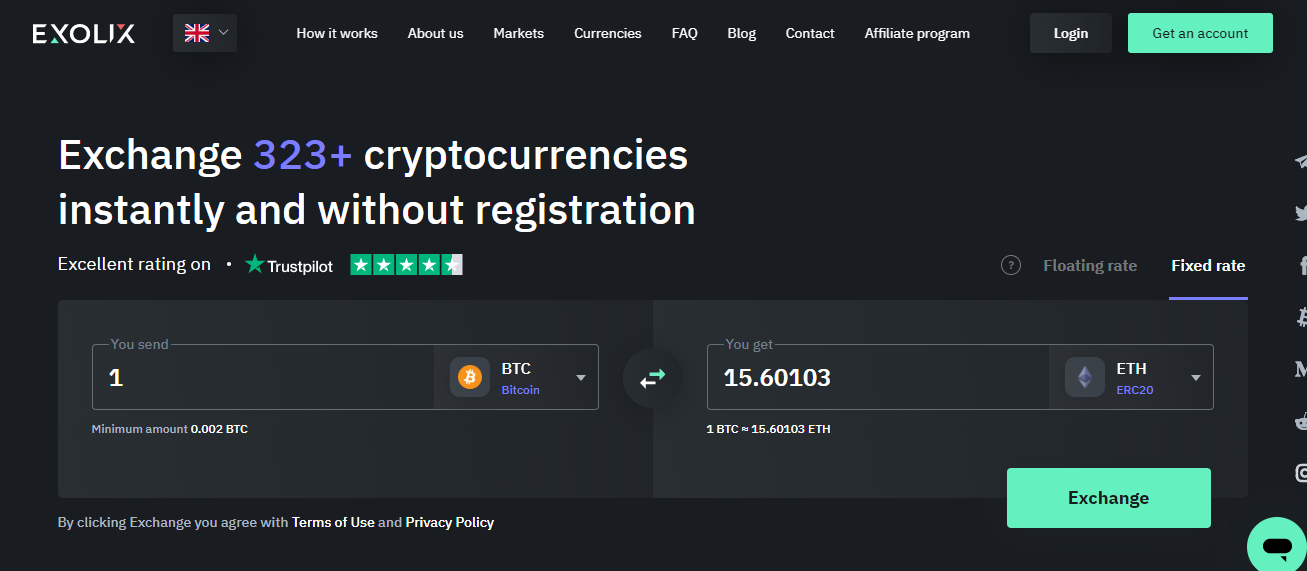Go to the Affiliate program page
The width and height of the screenshot is (1307, 571).
click(917, 33)
